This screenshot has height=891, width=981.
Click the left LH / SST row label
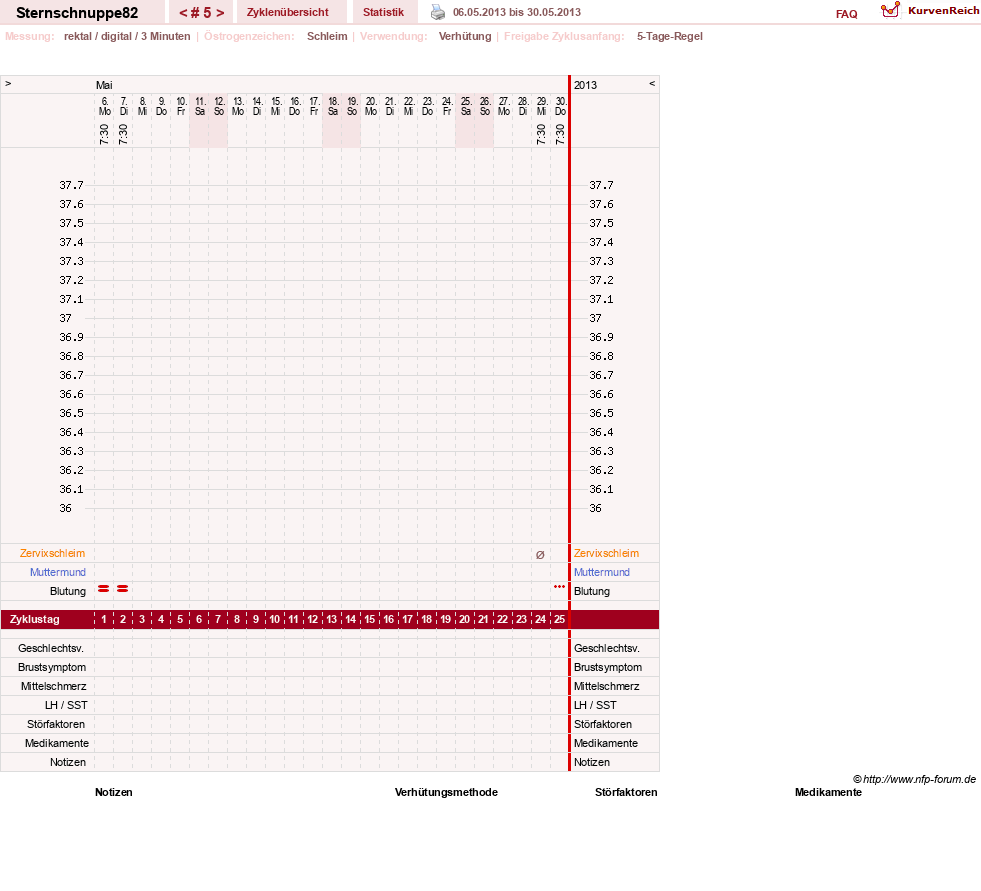[x=66, y=705]
